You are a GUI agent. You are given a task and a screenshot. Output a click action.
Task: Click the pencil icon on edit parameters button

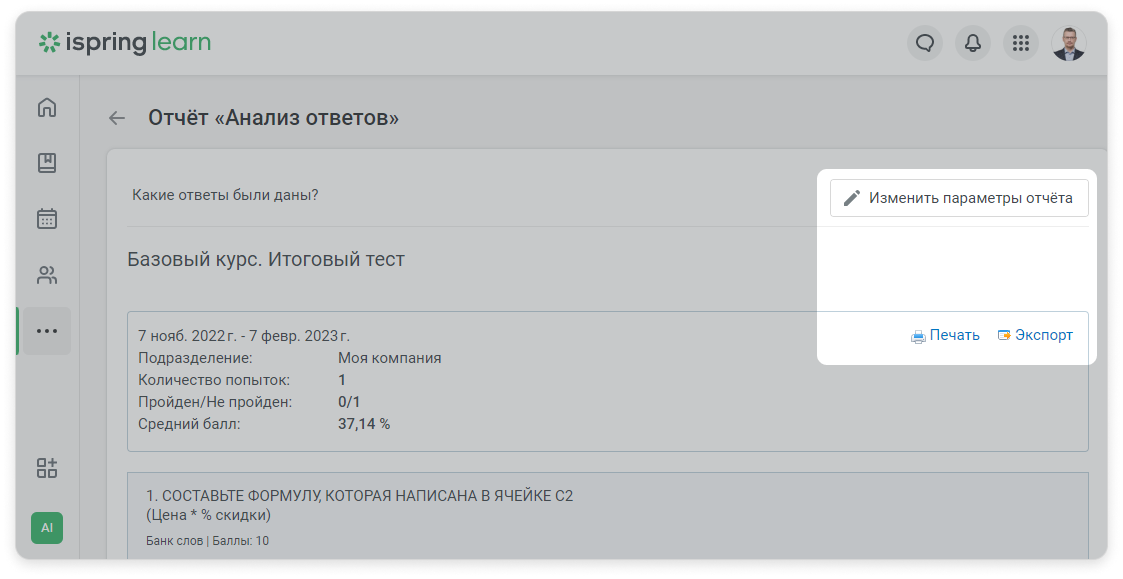(x=852, y=198)
